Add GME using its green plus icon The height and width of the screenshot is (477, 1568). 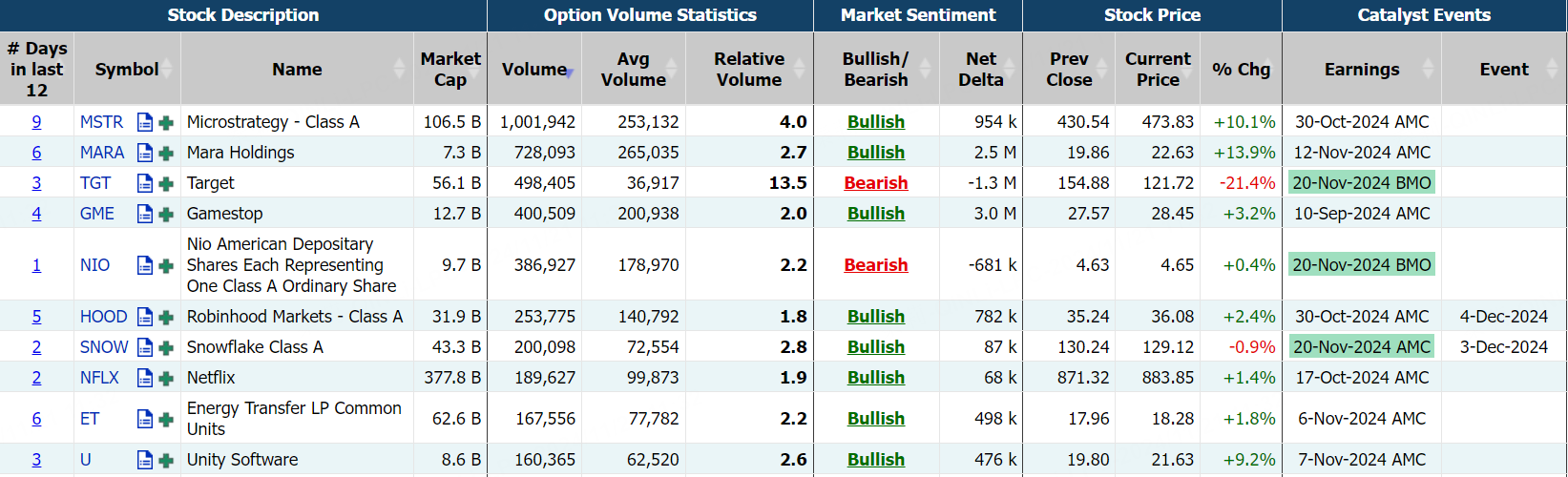coord(166,214)
